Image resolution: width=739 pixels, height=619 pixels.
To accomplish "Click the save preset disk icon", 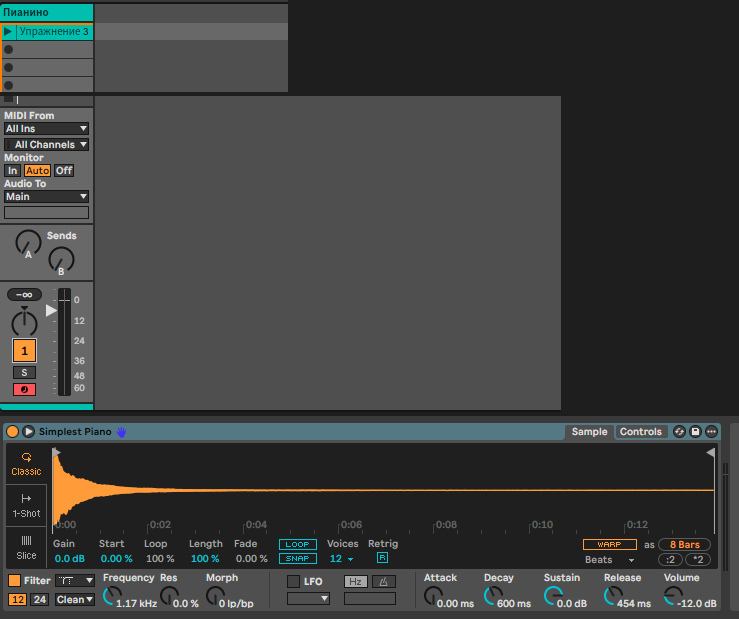I will click(x=695, y=431).
